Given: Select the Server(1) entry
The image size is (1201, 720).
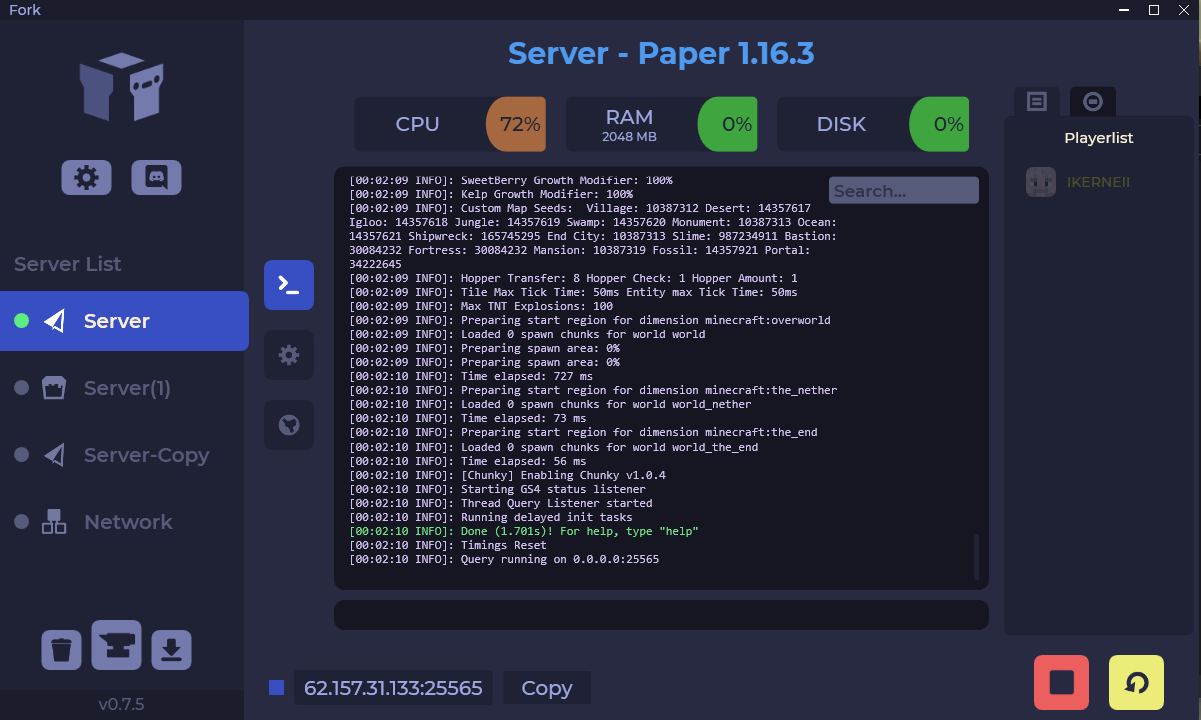Looking at the screenshot, I should (124, 388).
